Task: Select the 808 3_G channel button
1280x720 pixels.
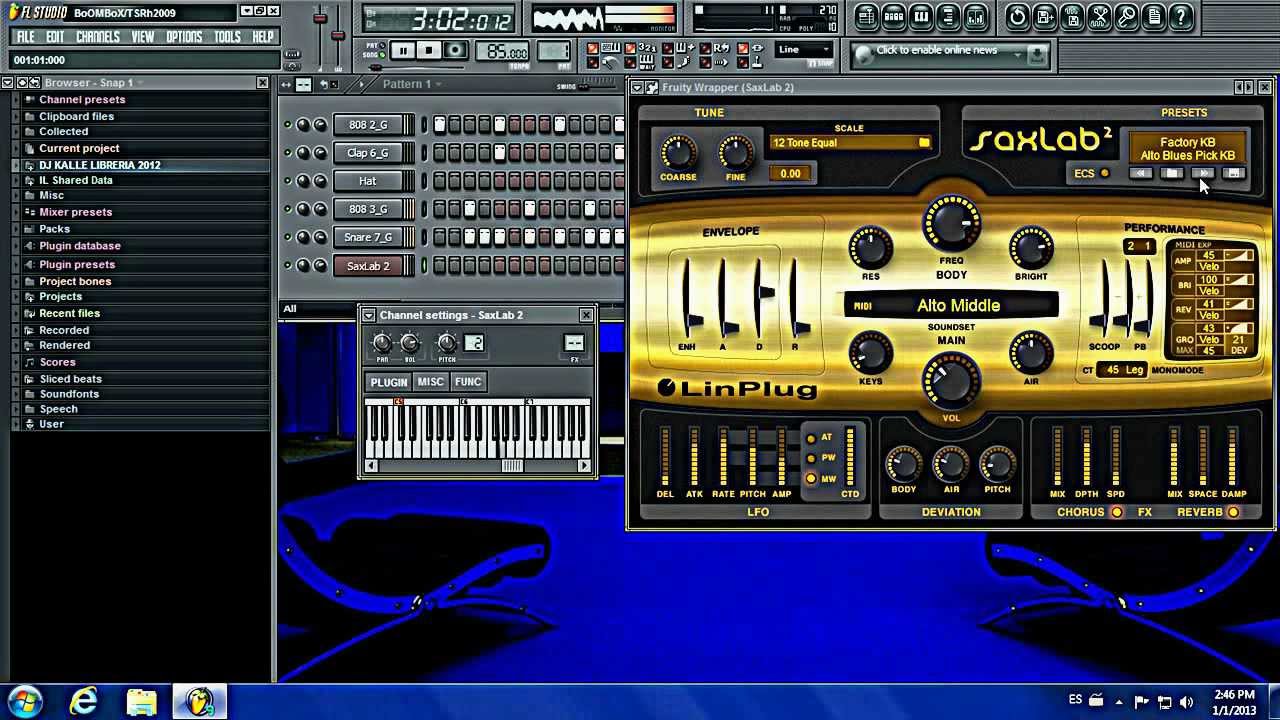Action: coord(367,209)
